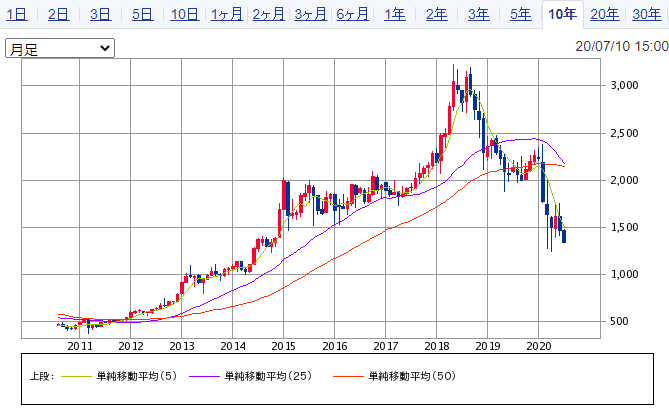Show the 5年 chart
669x408 pixels.
click(521, 15)
